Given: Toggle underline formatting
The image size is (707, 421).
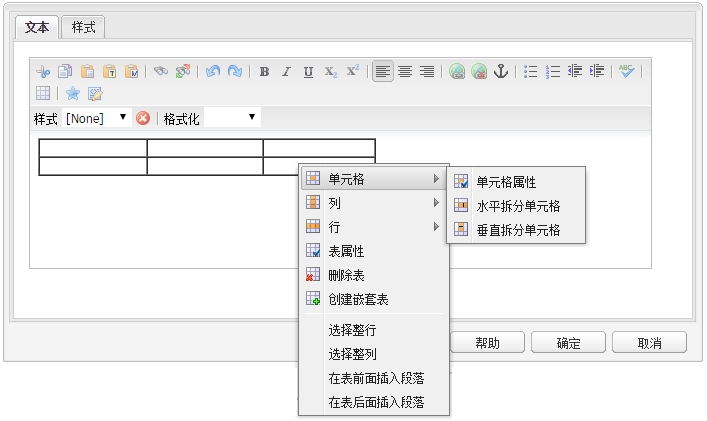Looking at the screenshot, I should click(308, 71).
